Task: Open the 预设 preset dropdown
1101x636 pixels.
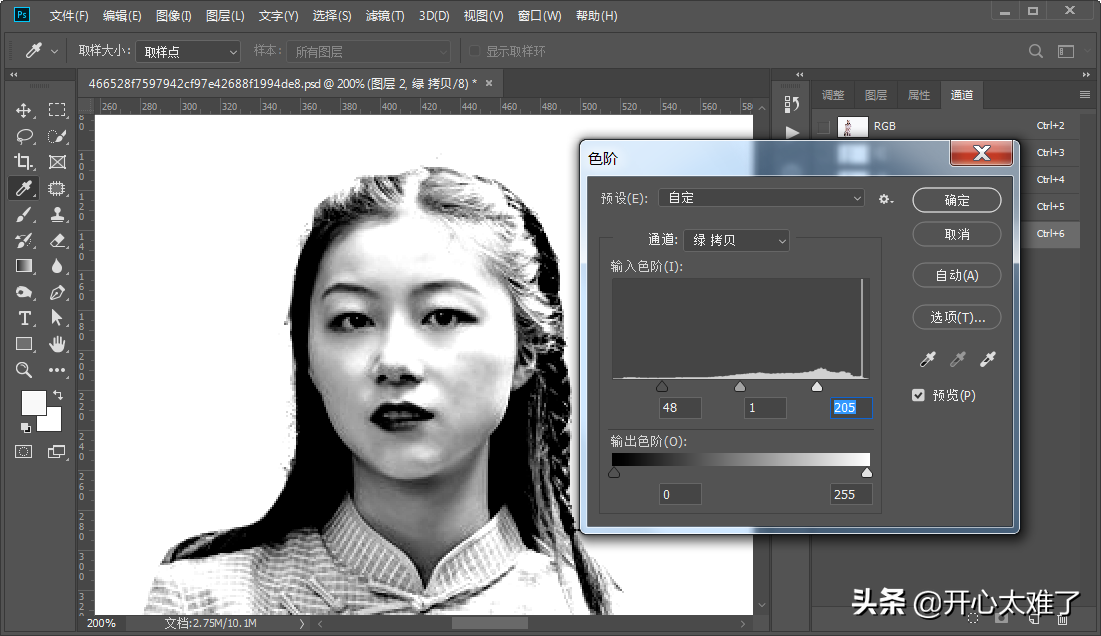Action: tap(761, 198)
